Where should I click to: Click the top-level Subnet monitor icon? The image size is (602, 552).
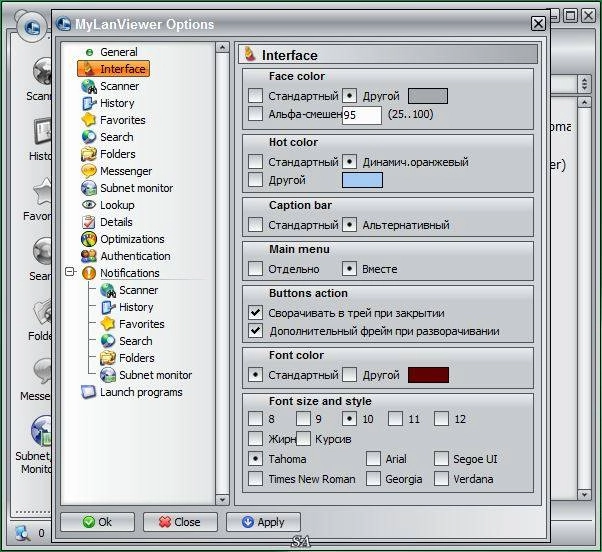click(89, 188)
